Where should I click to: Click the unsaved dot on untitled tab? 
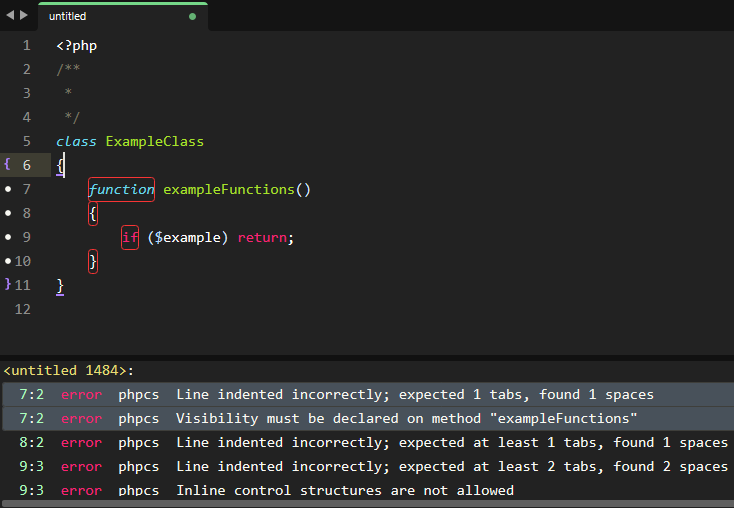[192, 16]
